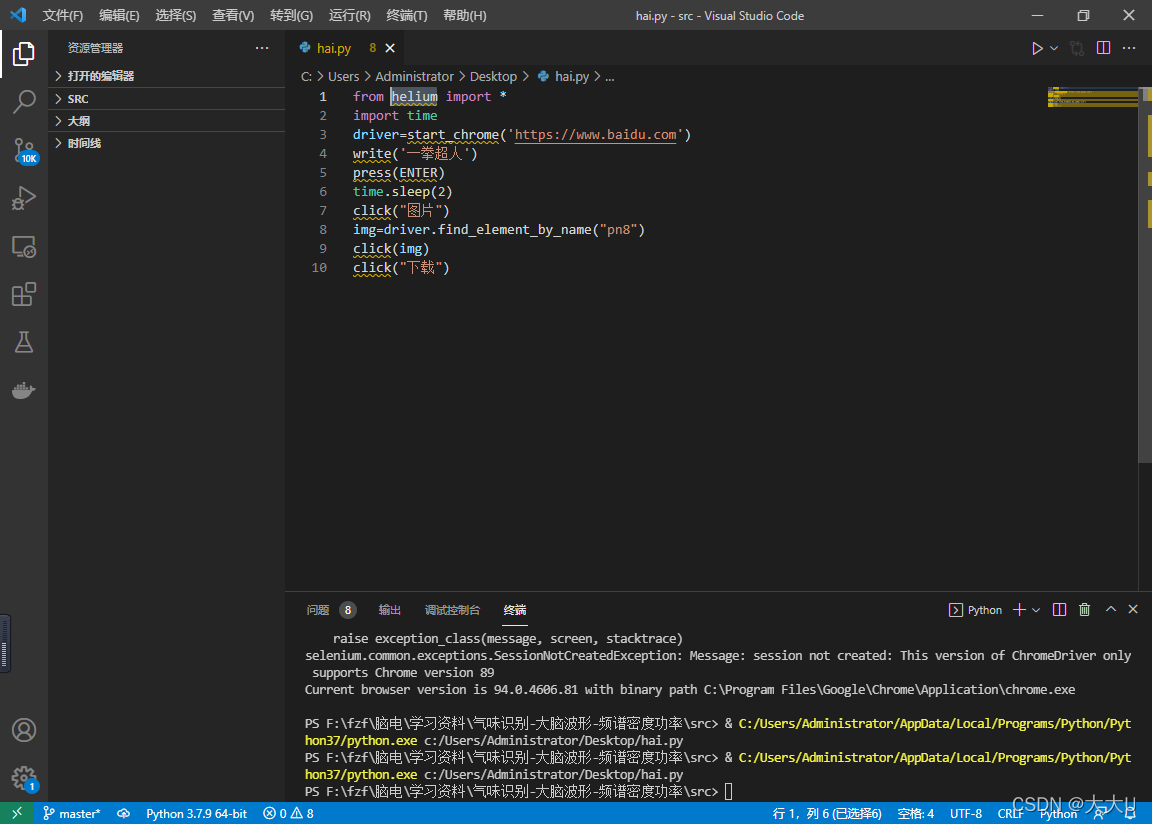This screenshot has height=824, width=1152.
Task: Open the 编辑(E) menu
Action: click(119, 15)
